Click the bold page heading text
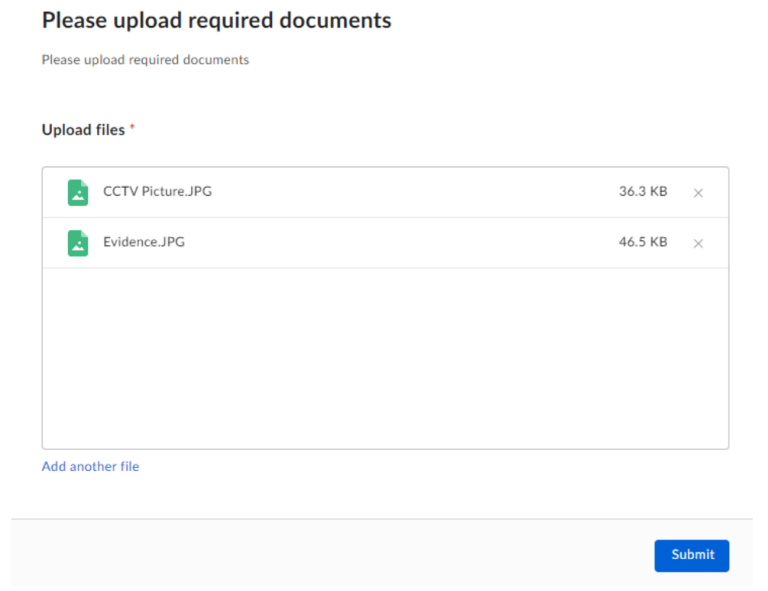 coord(216,20)
